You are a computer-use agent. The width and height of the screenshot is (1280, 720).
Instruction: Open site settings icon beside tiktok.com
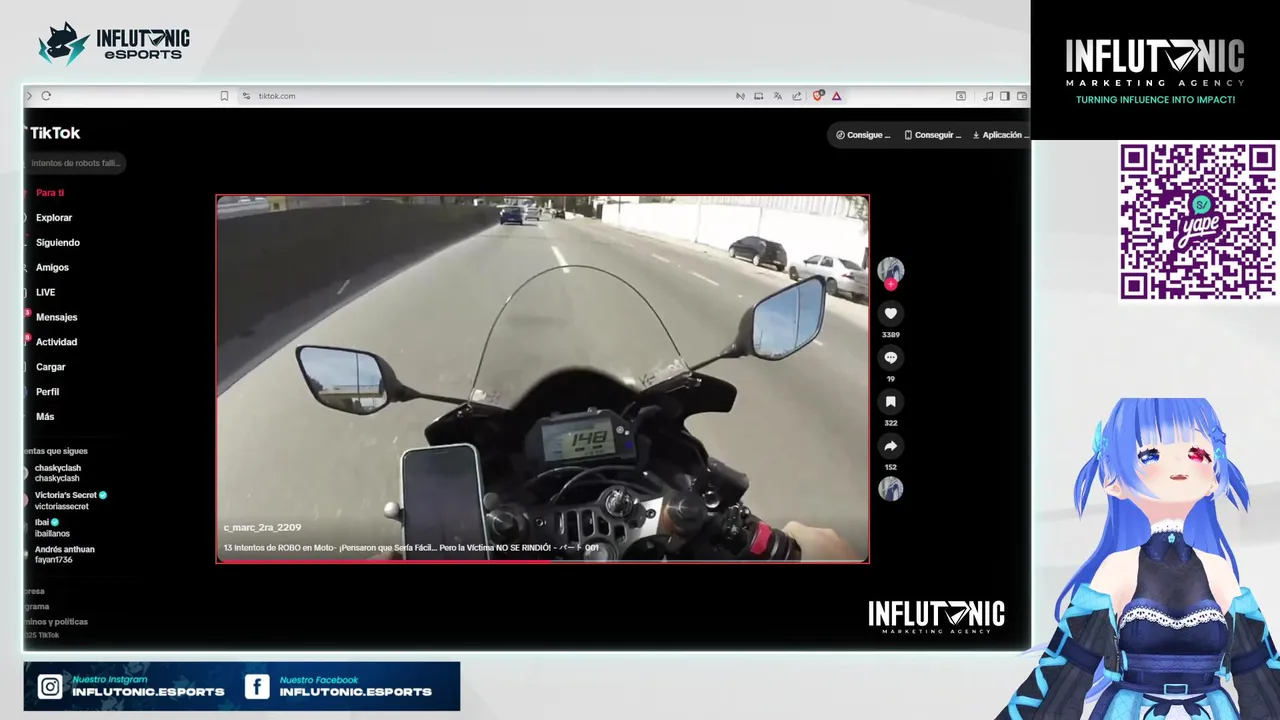click(246, 96)
